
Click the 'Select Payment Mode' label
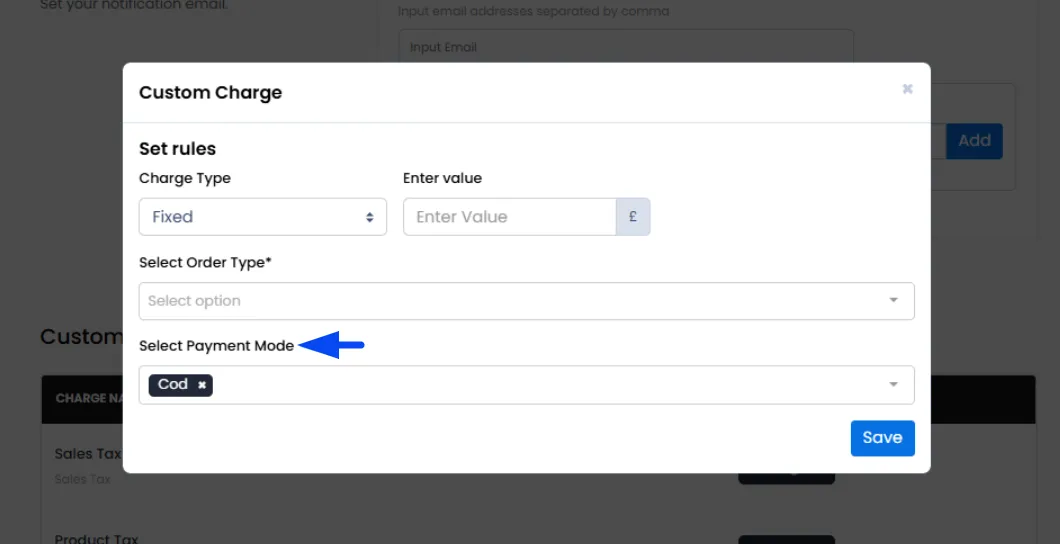pos(216,346)
